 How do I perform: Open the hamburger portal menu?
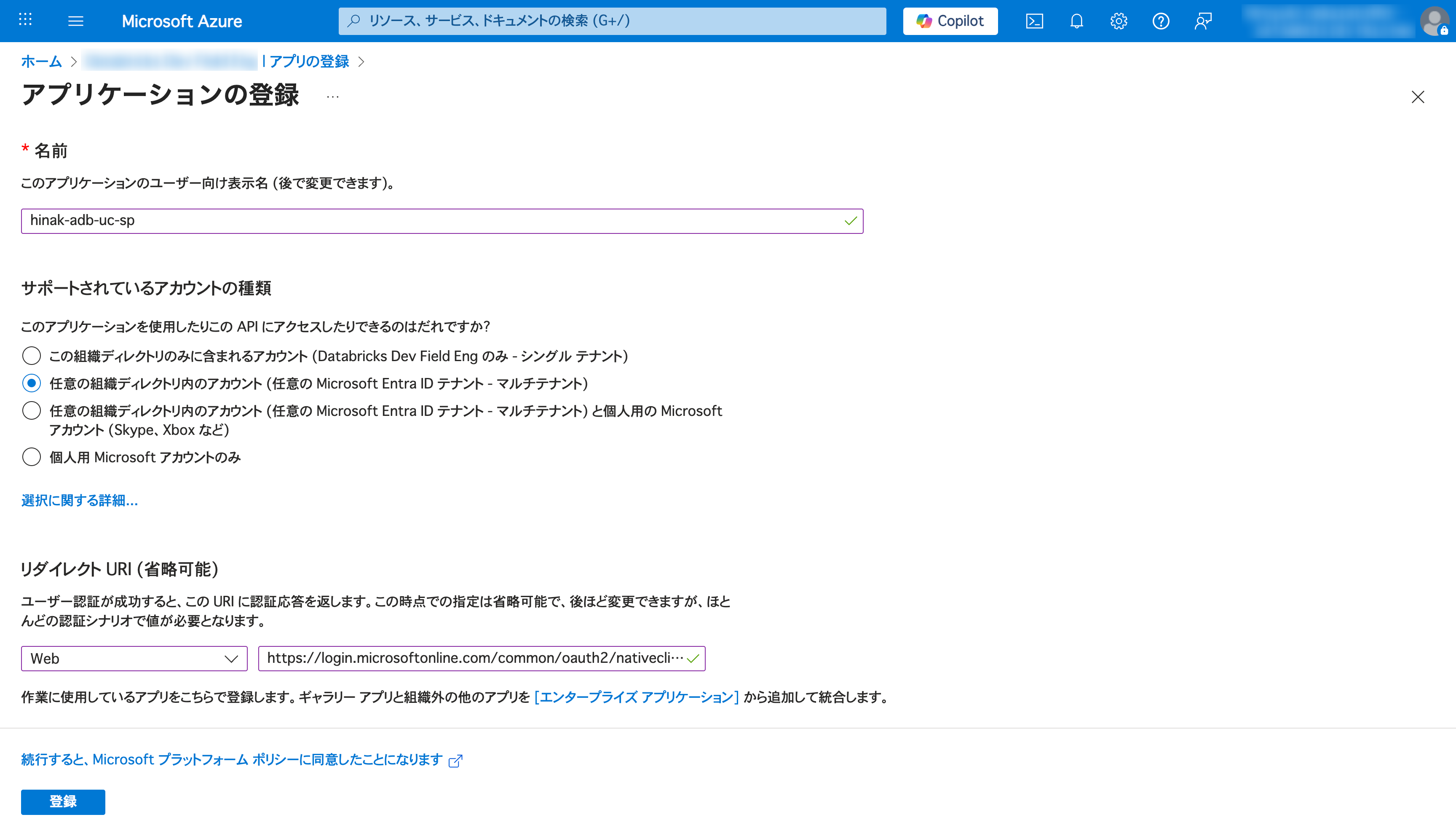pos(76,21)
